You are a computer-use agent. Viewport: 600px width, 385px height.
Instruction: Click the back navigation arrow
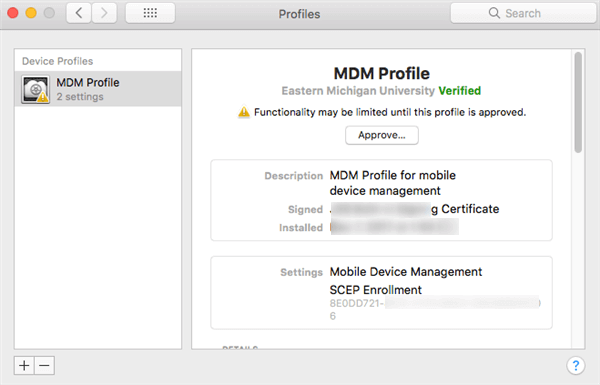coord(79,13)
